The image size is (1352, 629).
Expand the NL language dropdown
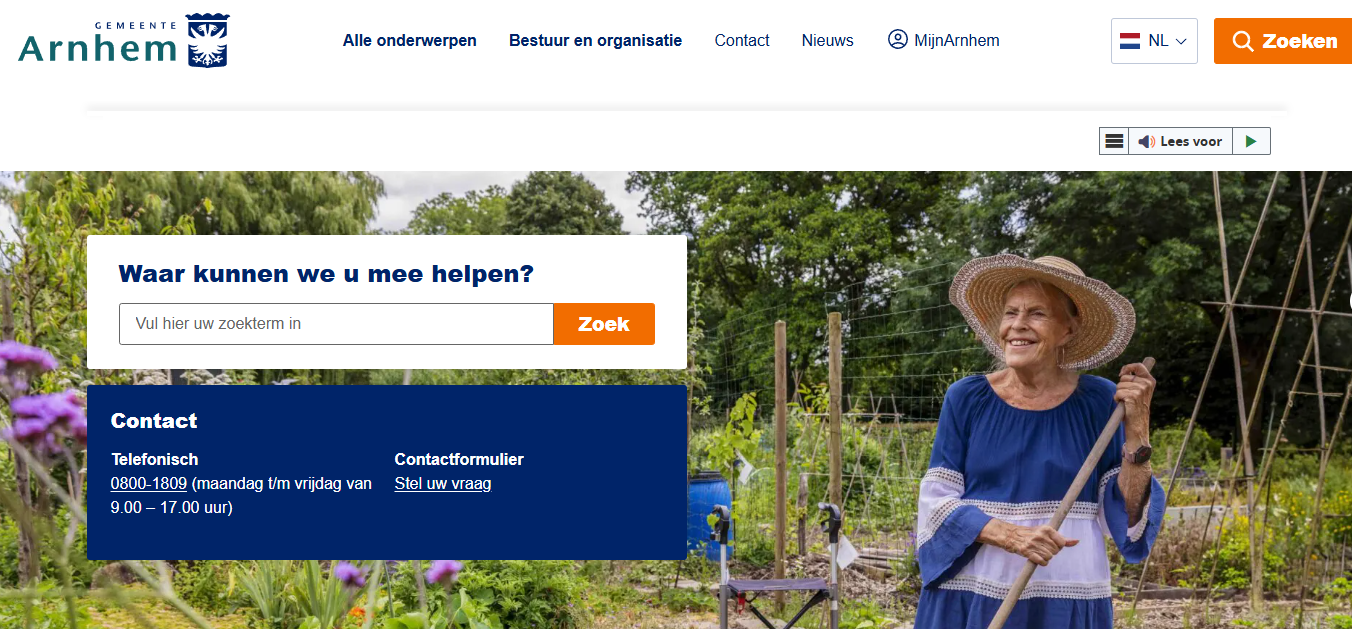1154,41
